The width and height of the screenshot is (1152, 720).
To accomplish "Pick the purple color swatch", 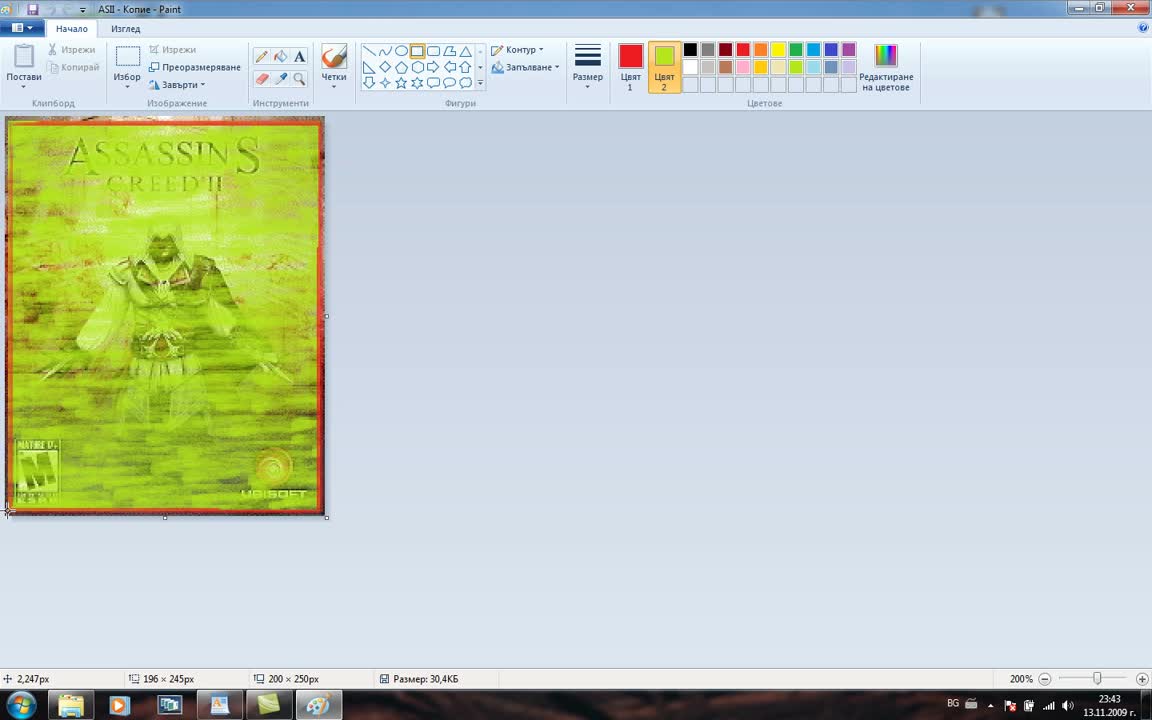I will (849, 49).
